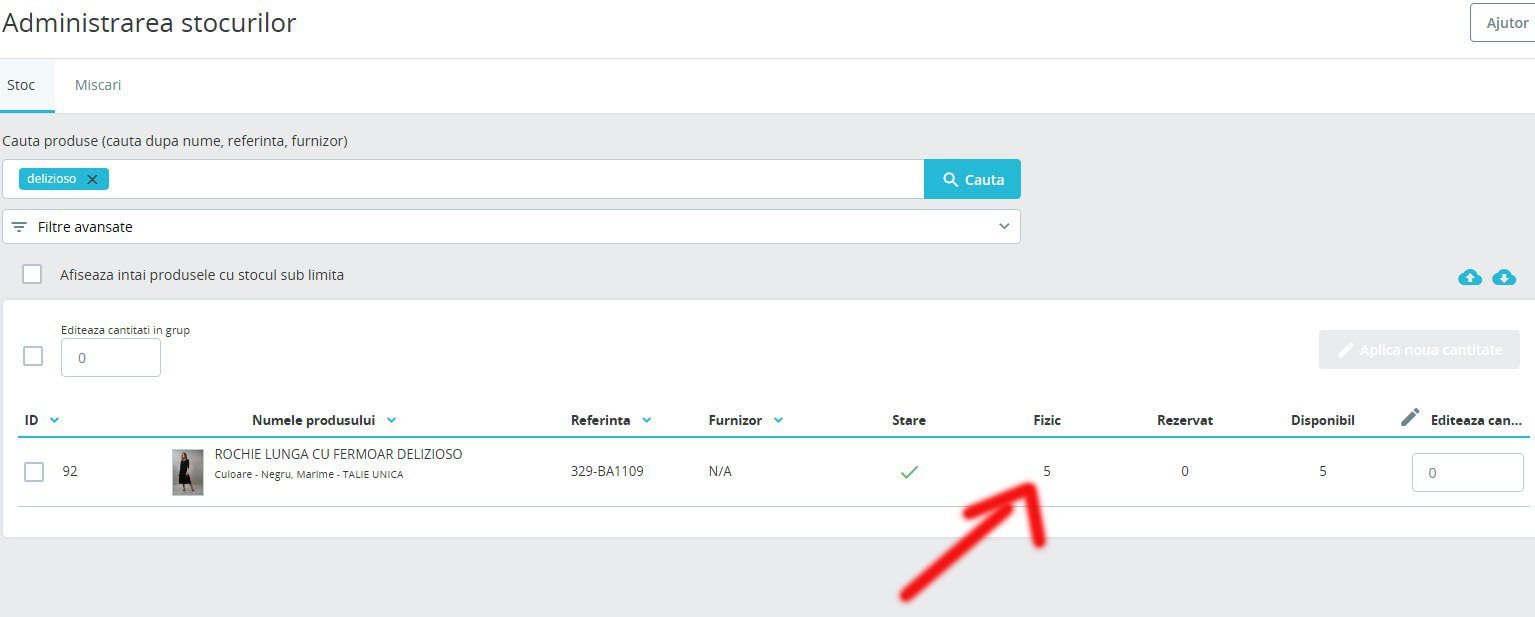Click the cloud upload import icon
The width and height of the screenshot is (1535, 617).
tap(1469, 277)
